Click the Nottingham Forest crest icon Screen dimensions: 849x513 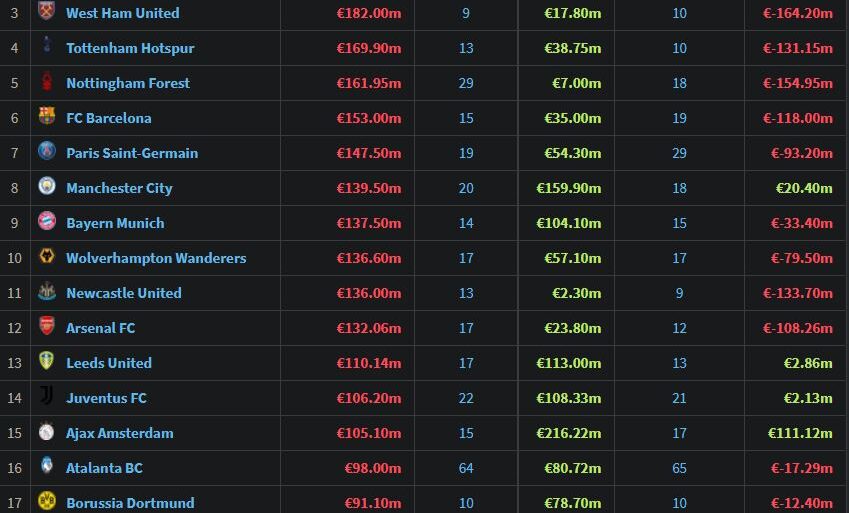click(46, 82)
